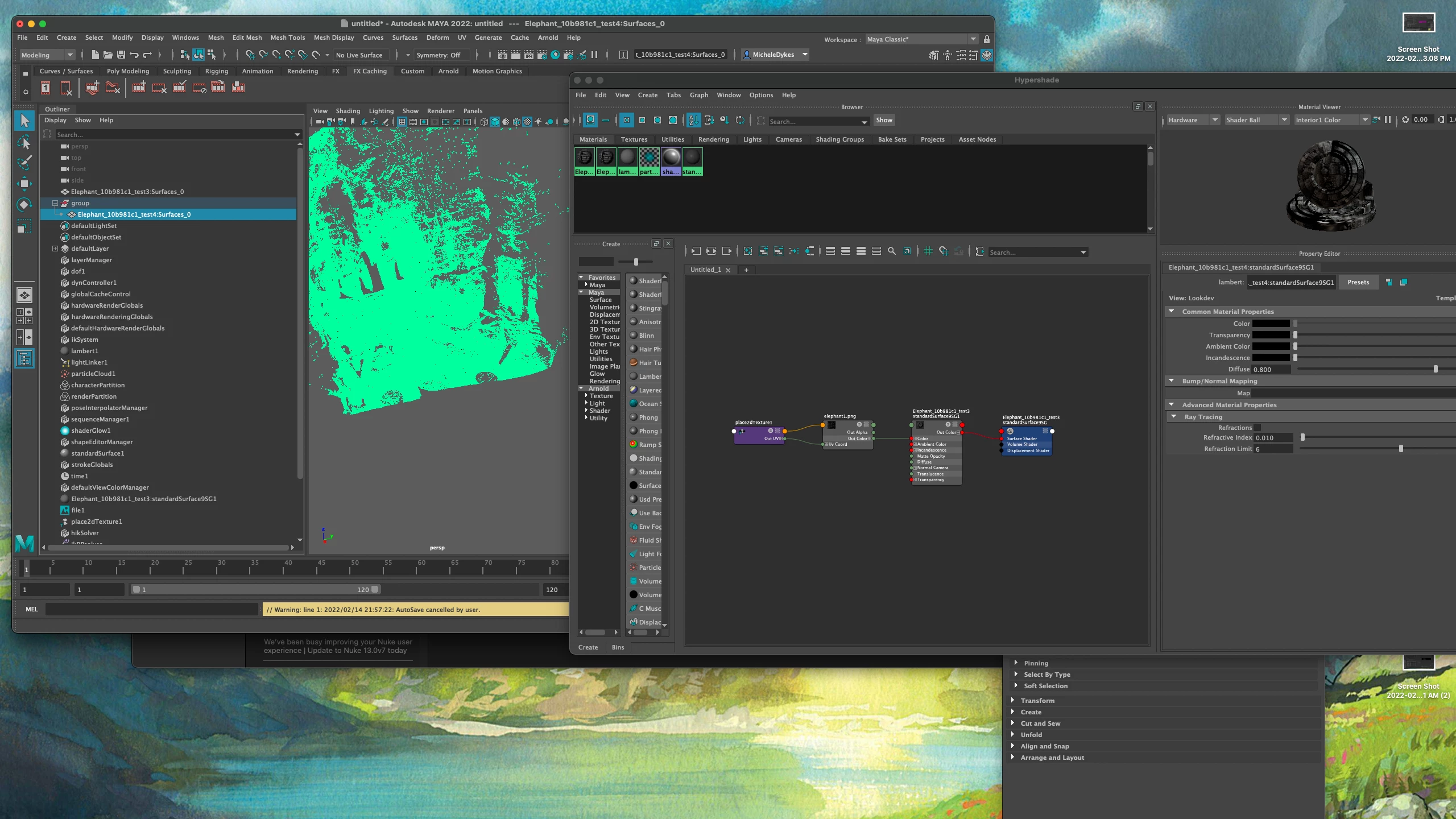Select the Move tool in Maya toolbox

24,184
